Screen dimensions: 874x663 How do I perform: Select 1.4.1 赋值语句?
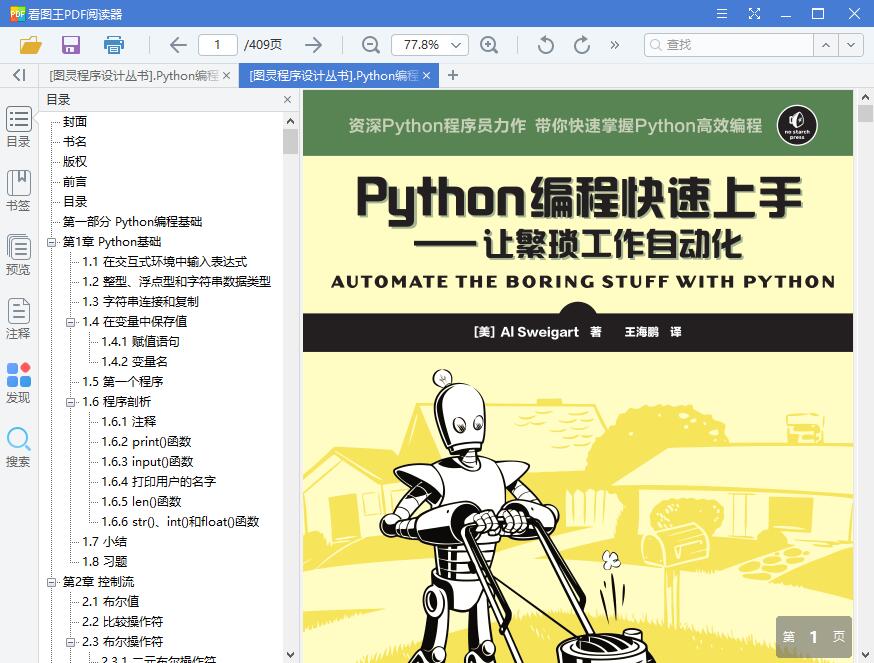140,342
